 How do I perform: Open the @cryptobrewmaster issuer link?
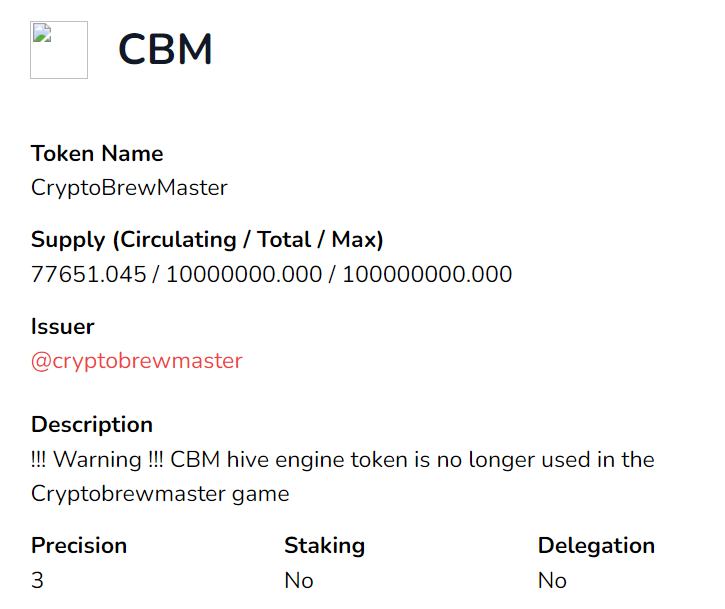tap(136, 361)
